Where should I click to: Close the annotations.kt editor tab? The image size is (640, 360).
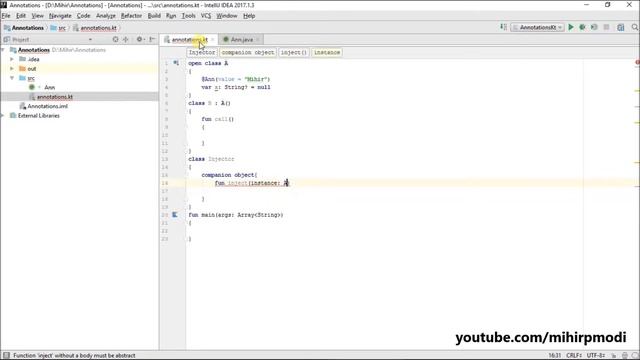pos(213,40)
